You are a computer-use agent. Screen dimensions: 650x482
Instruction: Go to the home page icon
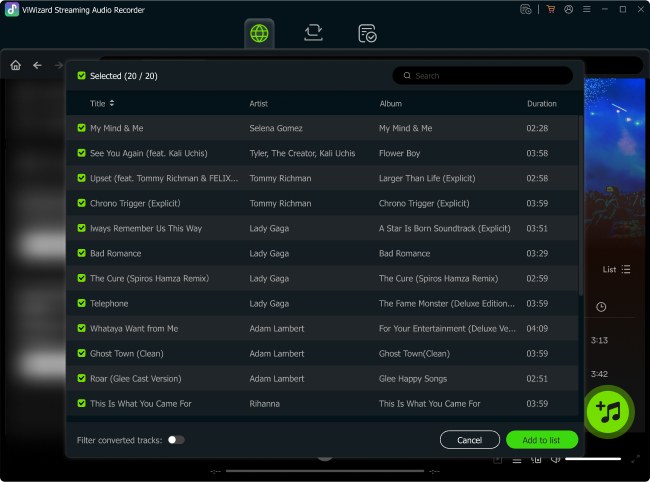coord(16,65)
